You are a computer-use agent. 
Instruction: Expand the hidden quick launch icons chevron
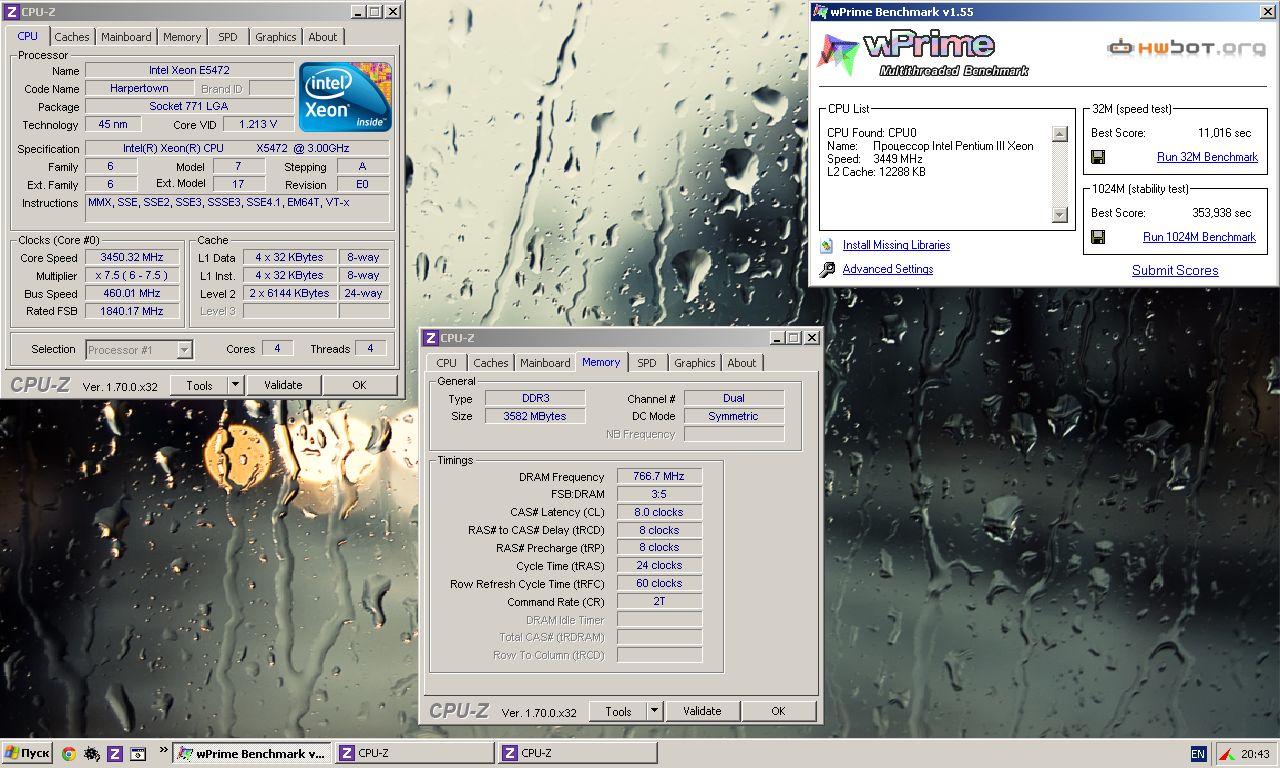[163, 749]
